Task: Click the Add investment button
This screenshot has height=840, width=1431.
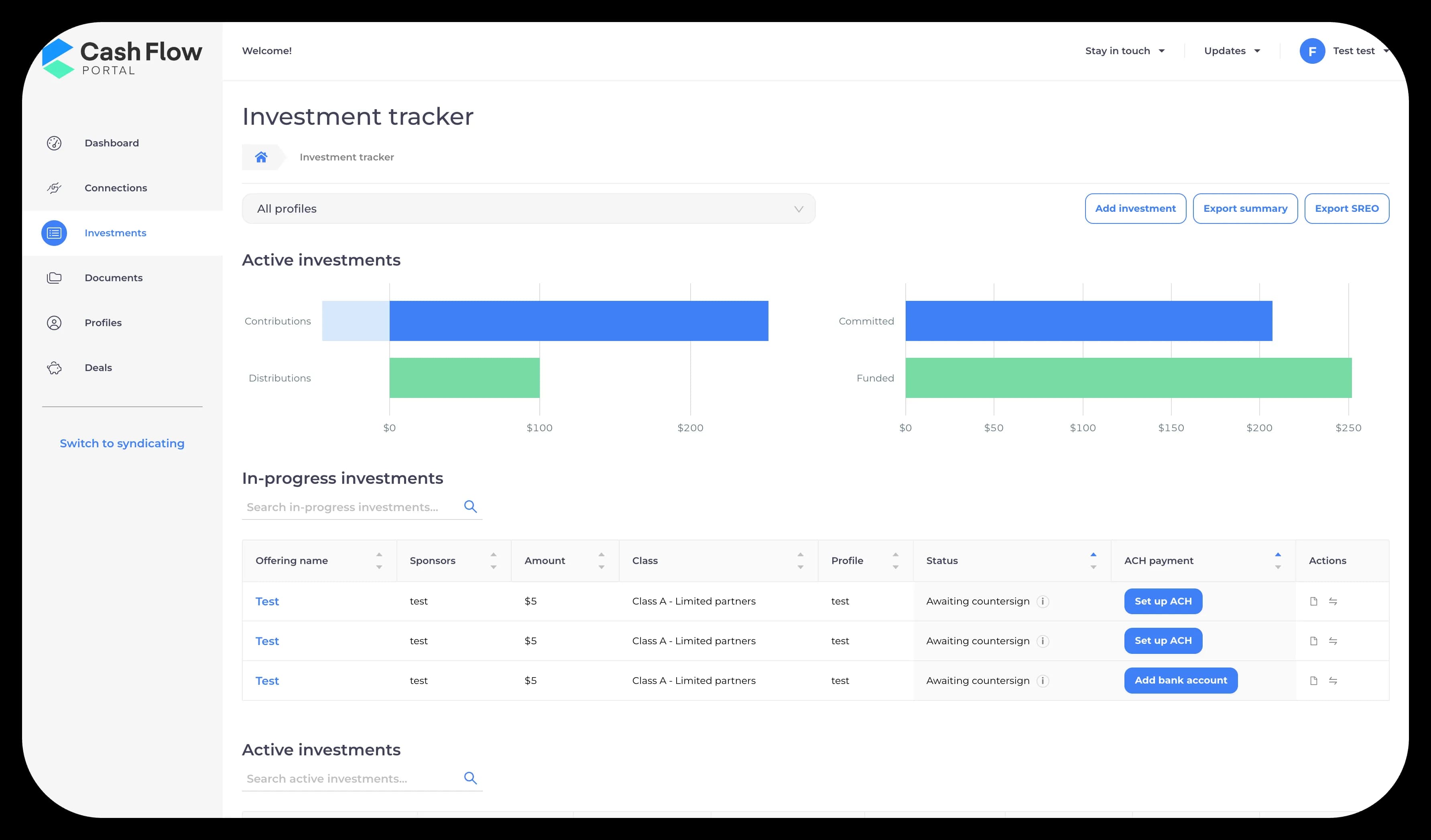Action: (1135, 209)
